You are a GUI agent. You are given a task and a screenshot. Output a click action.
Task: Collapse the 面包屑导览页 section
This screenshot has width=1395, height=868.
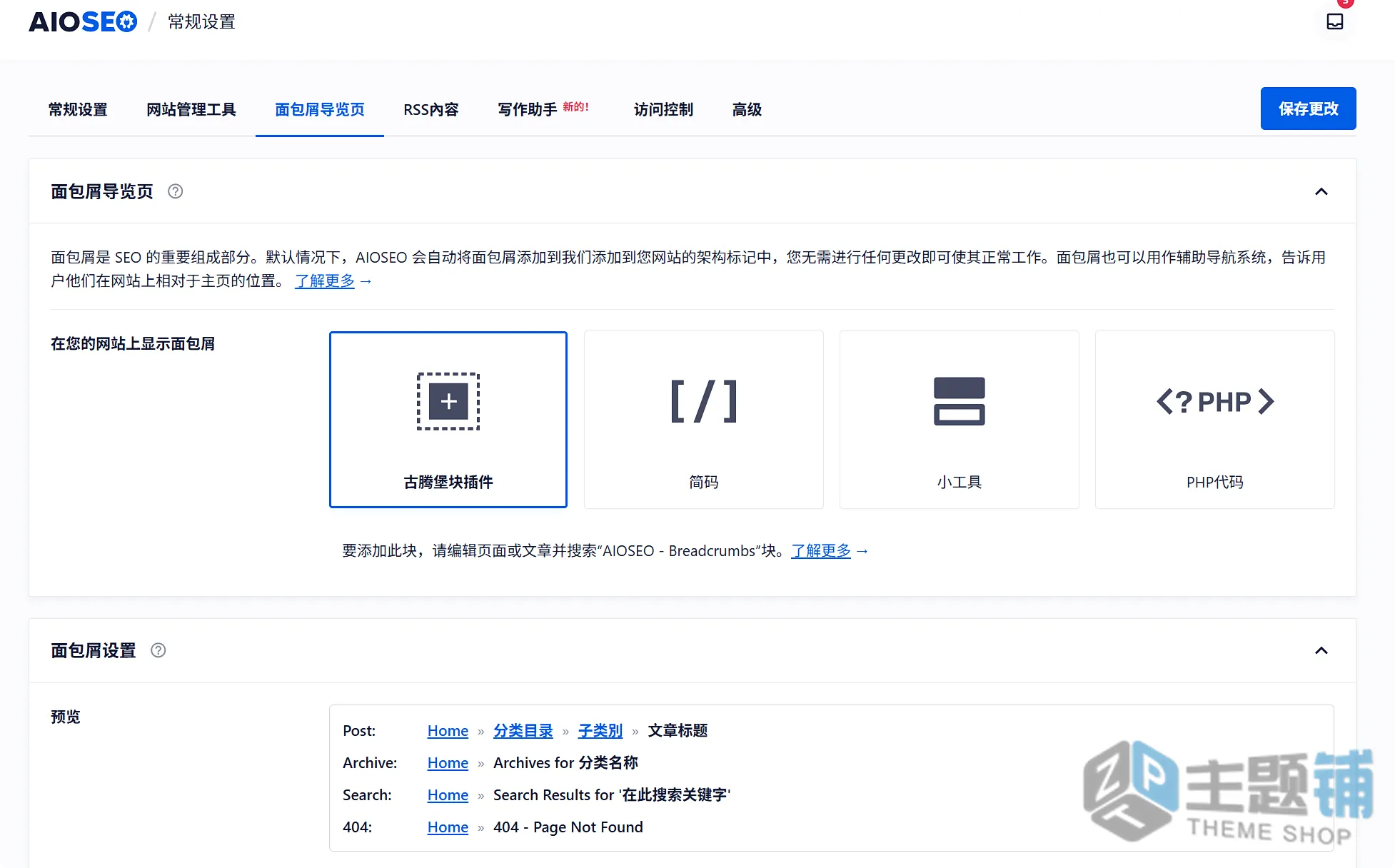[1321, 191]
